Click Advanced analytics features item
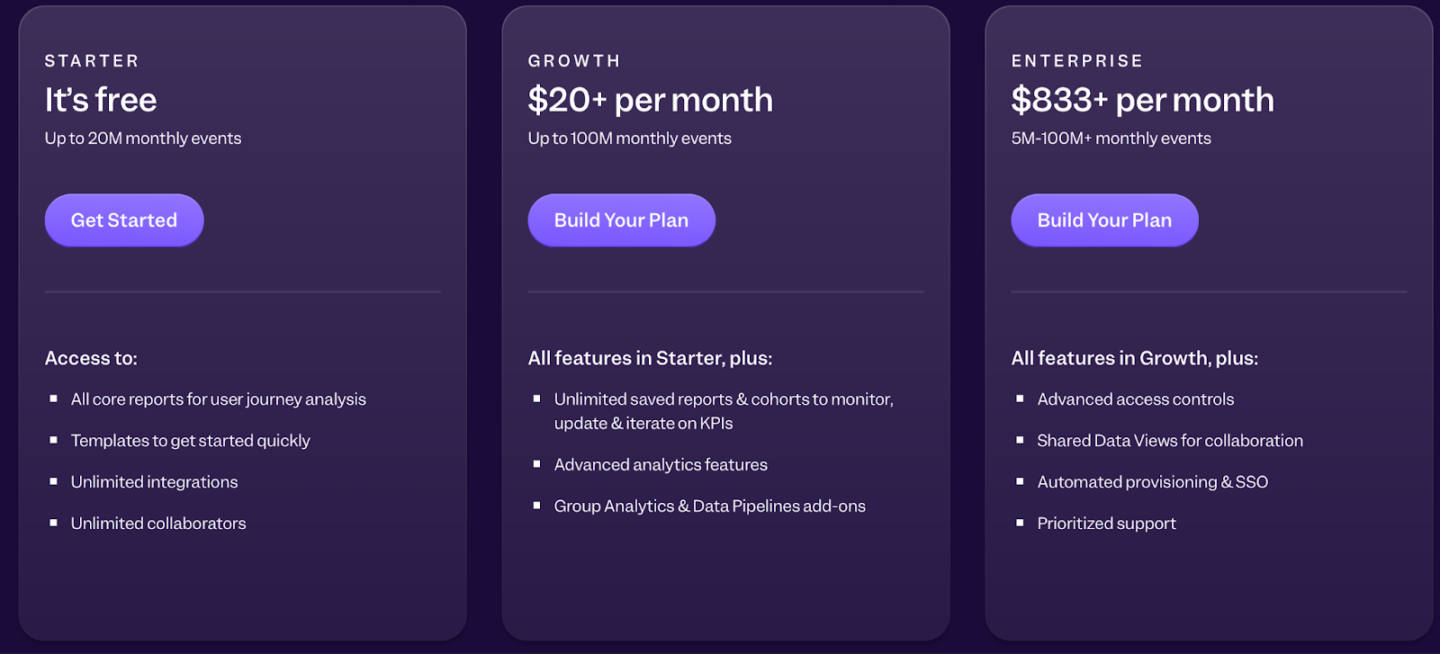Image resolution: width=1440 pixels, height=654 pixels. coord(661,464)
